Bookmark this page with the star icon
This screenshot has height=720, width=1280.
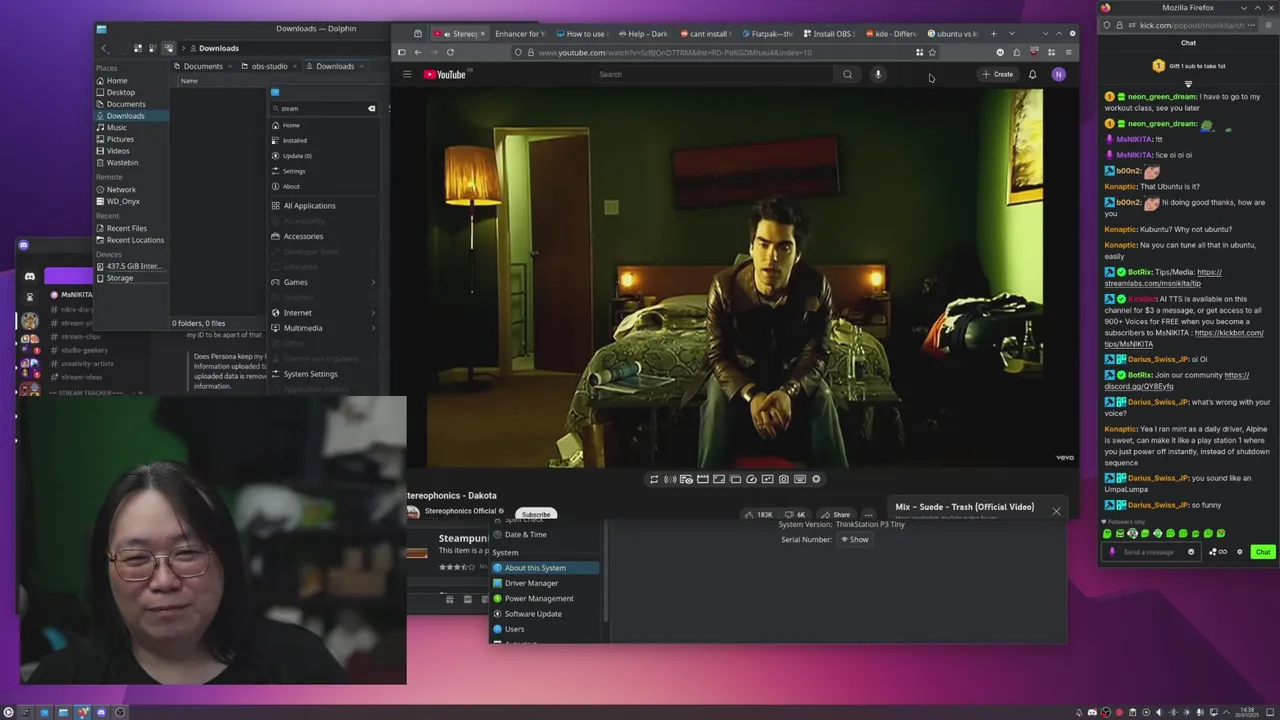[932, 52]
